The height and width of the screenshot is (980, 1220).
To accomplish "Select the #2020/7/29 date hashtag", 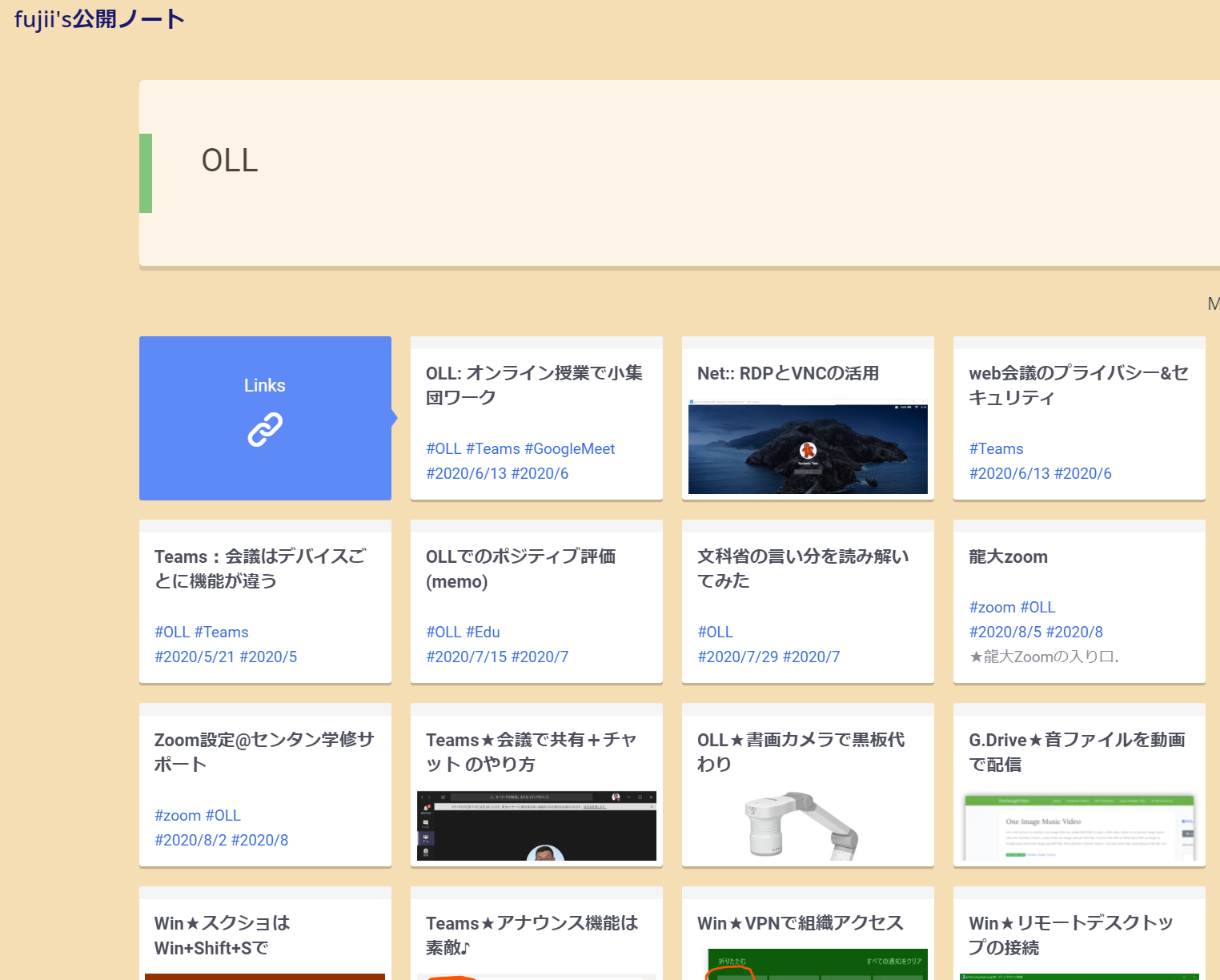I will [x=737, y=657].
